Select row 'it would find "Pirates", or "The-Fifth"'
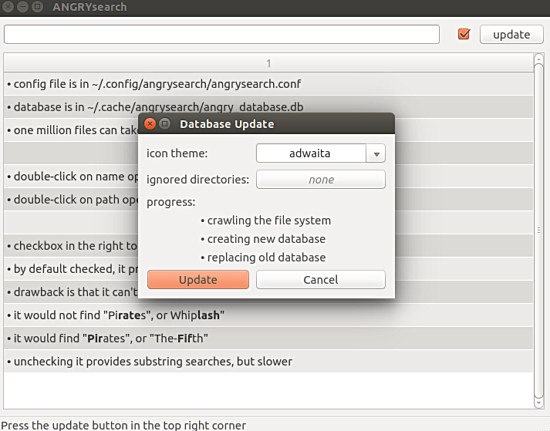This screenshot has height=431, width=550. pos(269,338)
